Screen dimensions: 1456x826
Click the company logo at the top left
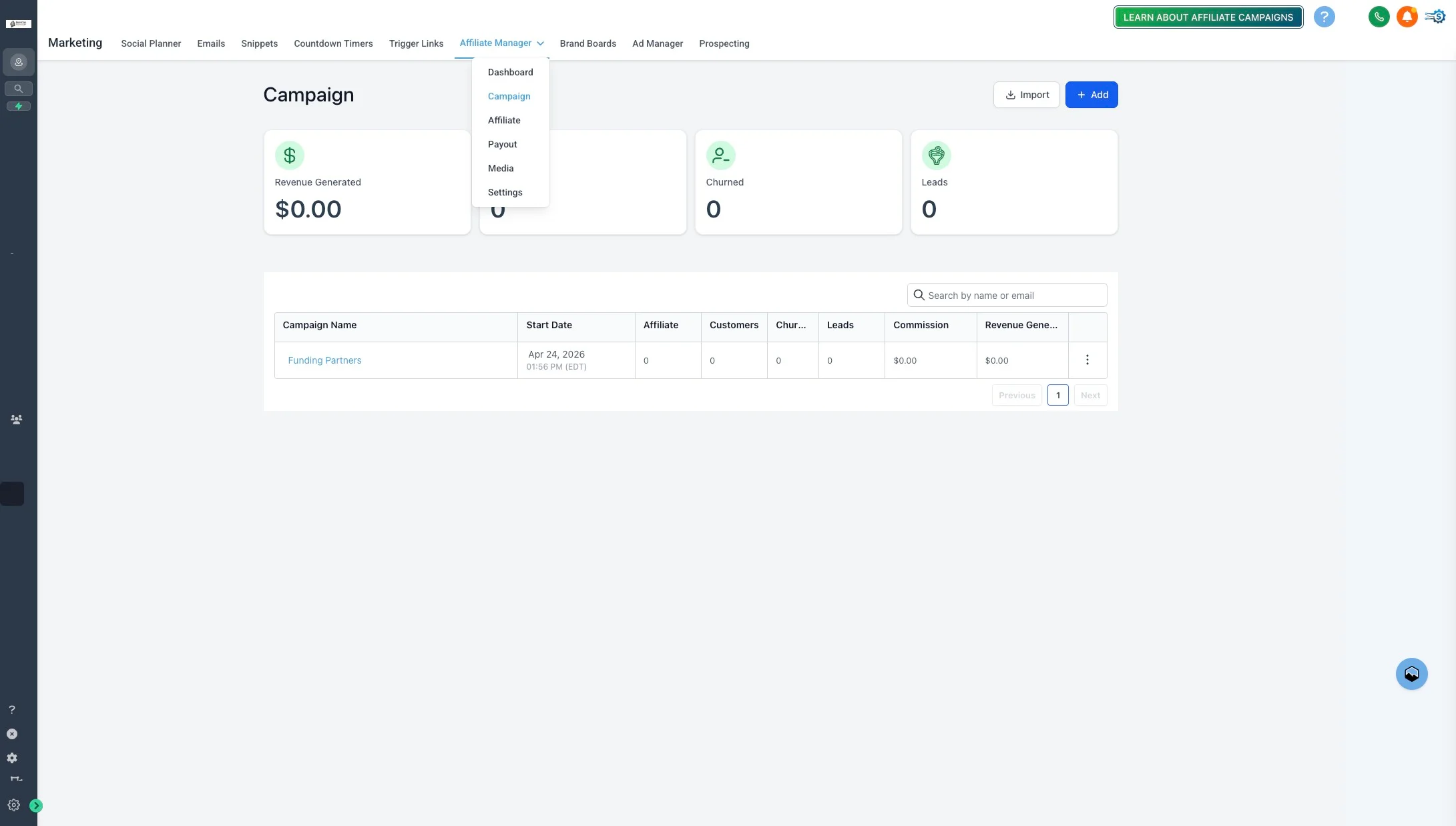tap(19, 24)
